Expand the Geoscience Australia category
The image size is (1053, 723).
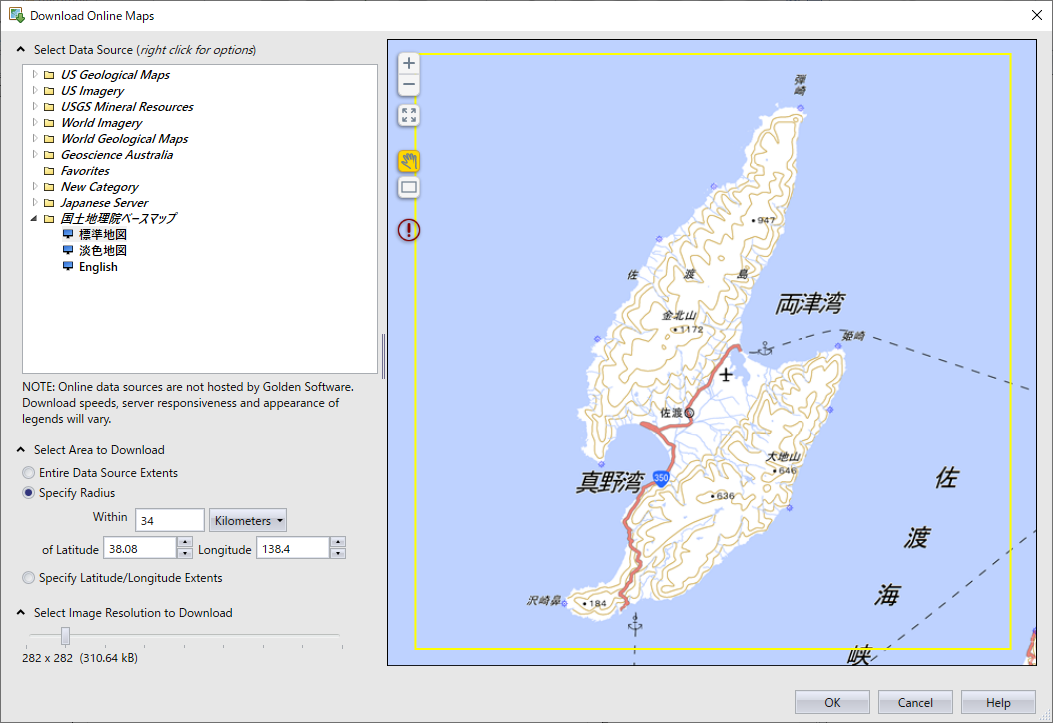pyautogui.click(x=35, y=155)
